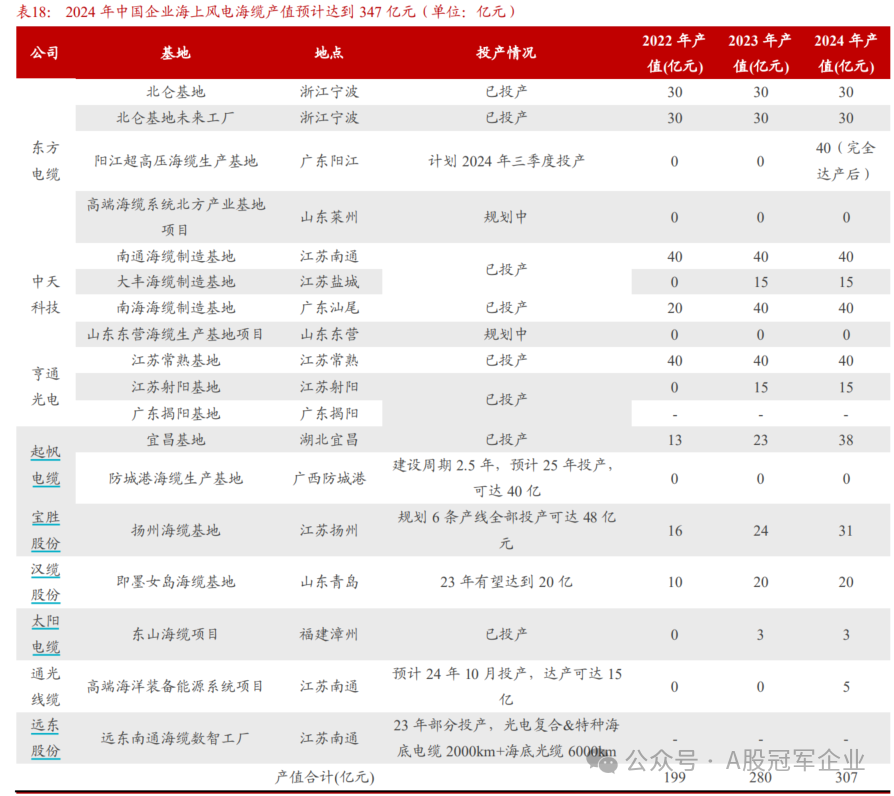
Task: Click the 2023年产值(亿元) column header
Action: pos(760,53)
